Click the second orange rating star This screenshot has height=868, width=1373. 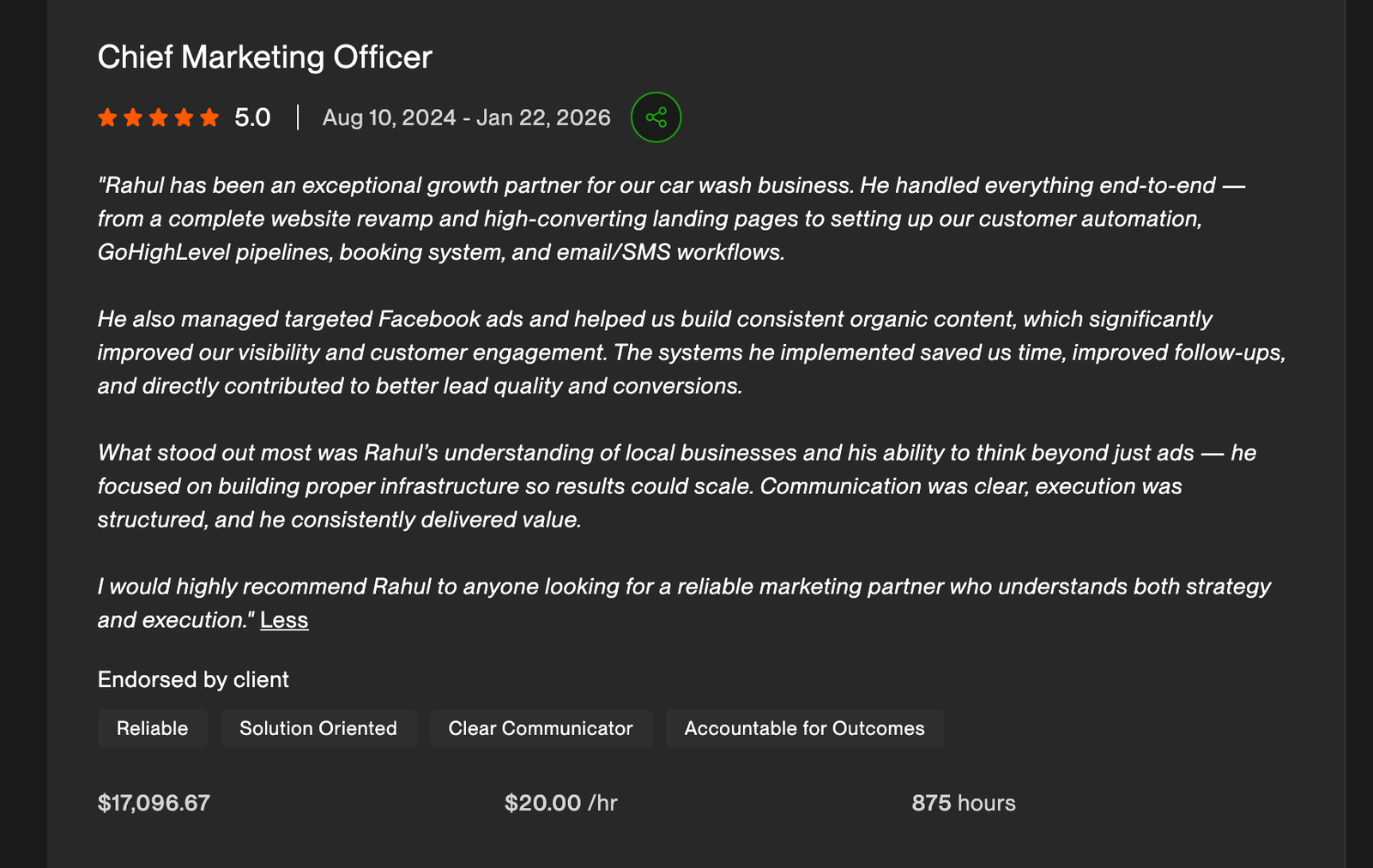coord(133,118)
